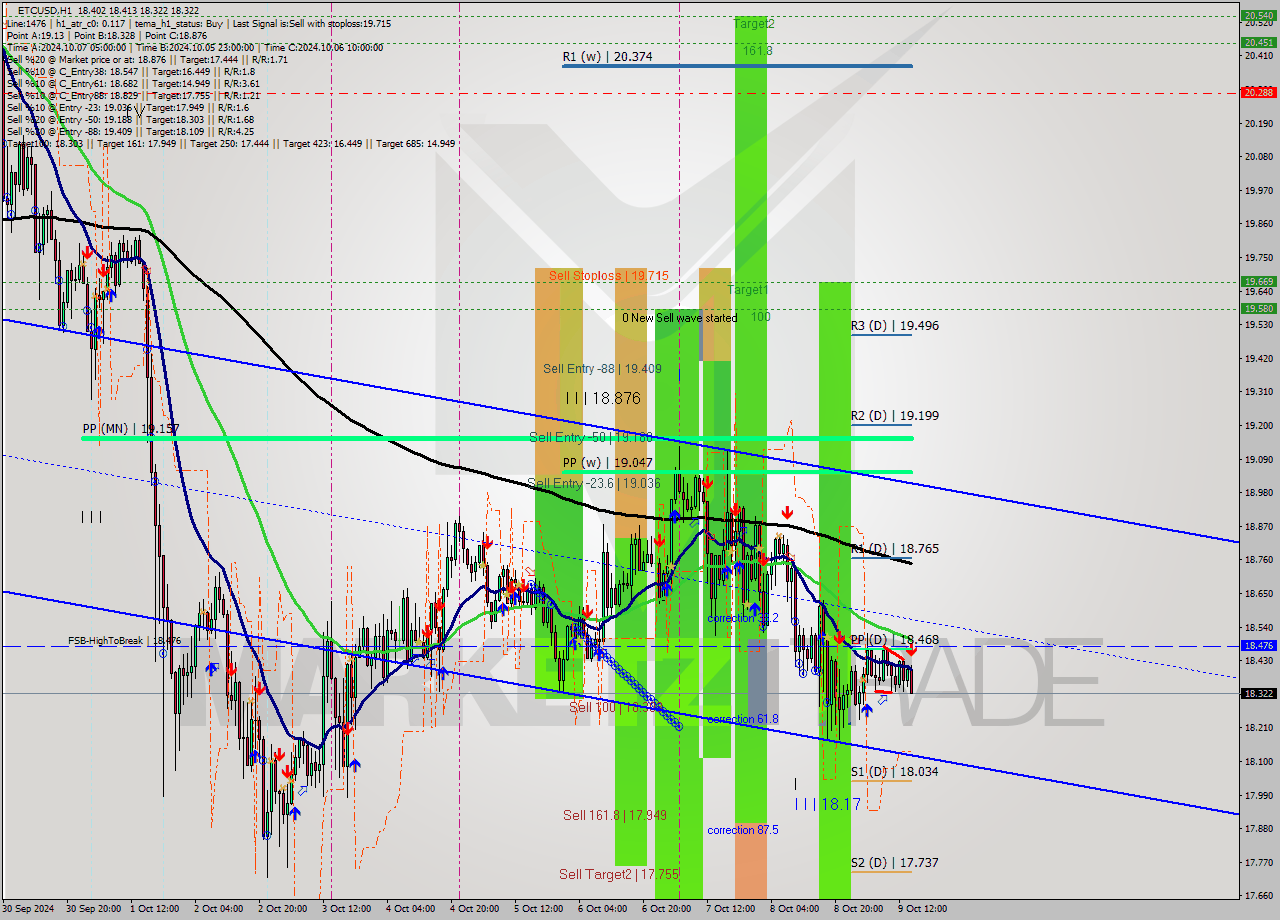Image resolution: width=1280 pixels, height=920 pixels.
Task: Select the 9 Oct 12:00 time label
Action: coord(922,909)
